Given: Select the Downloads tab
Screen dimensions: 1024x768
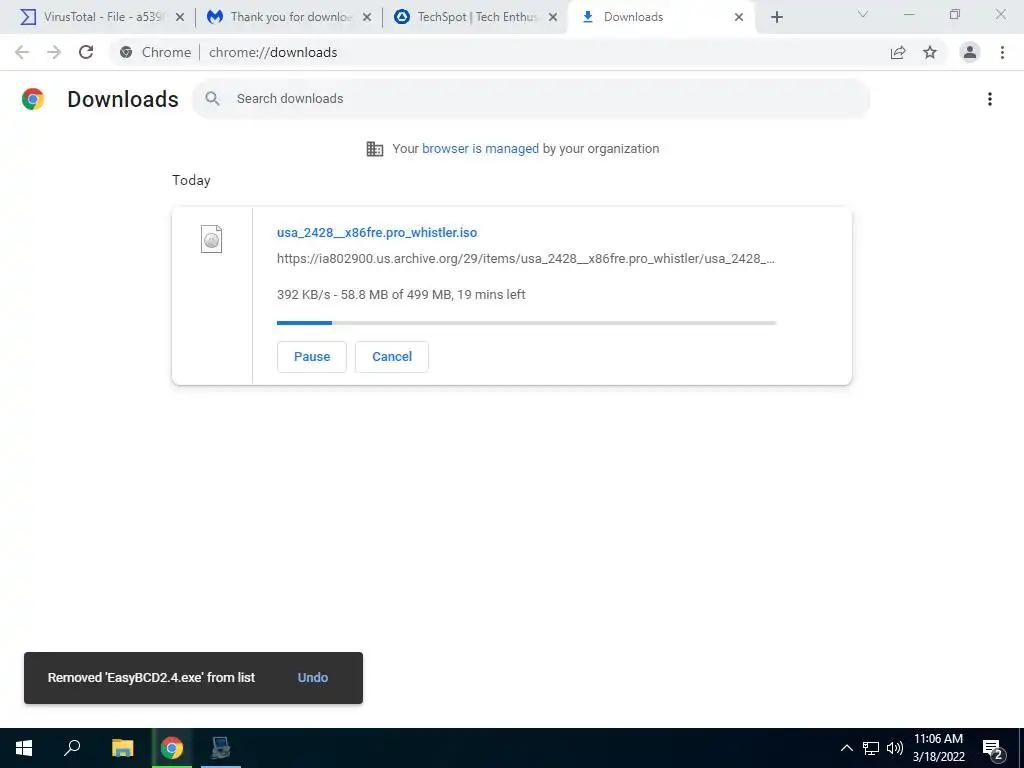Looking at the screenshot, I should (x=662, y=17).
